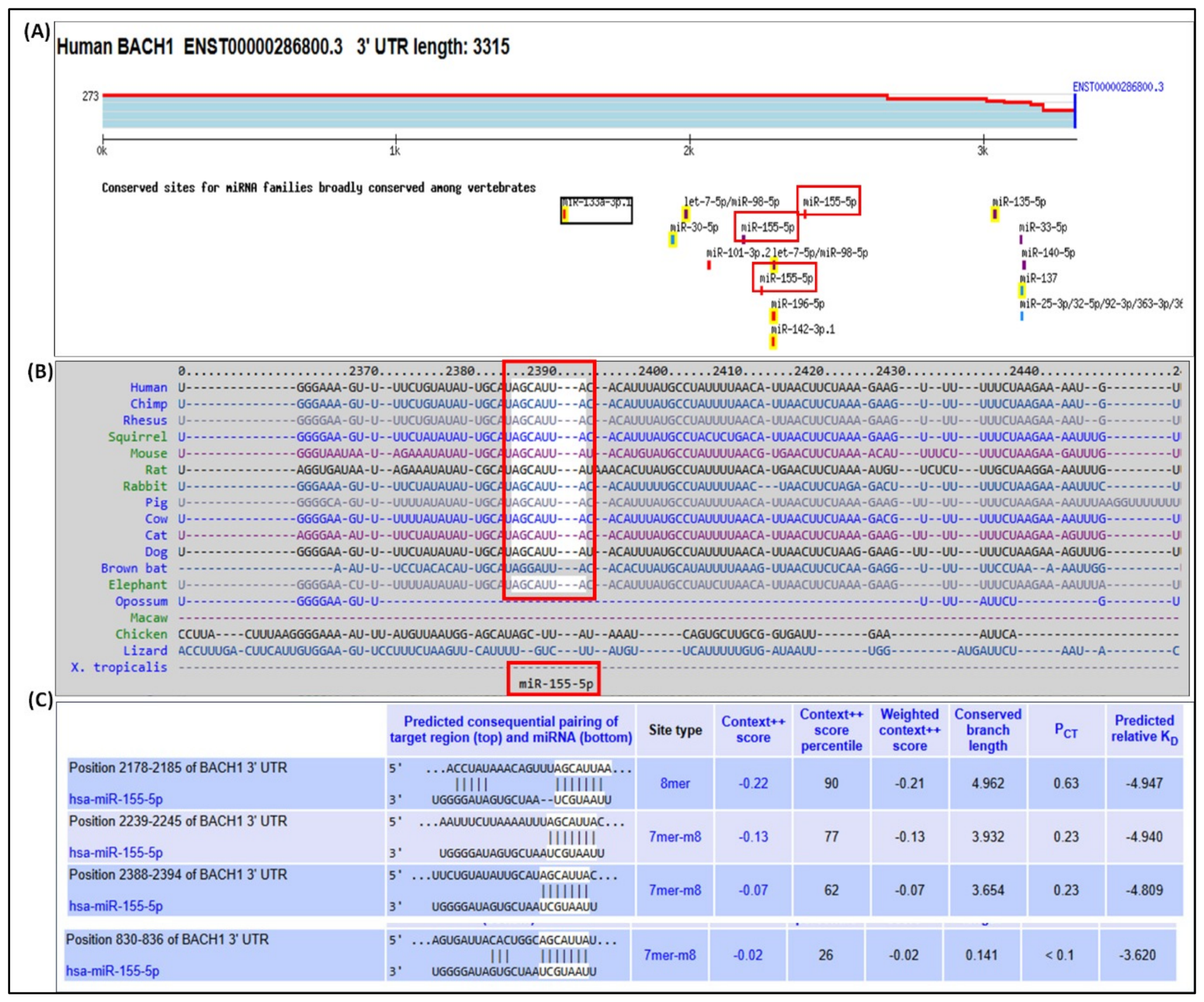Select the miR-142-3p.1 site label
This screenshot has height=1002, width=1204.
[802, 329]
